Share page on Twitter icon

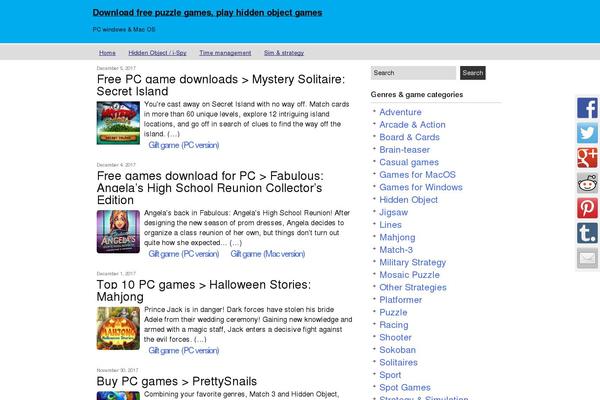click(x=587, y=133)
